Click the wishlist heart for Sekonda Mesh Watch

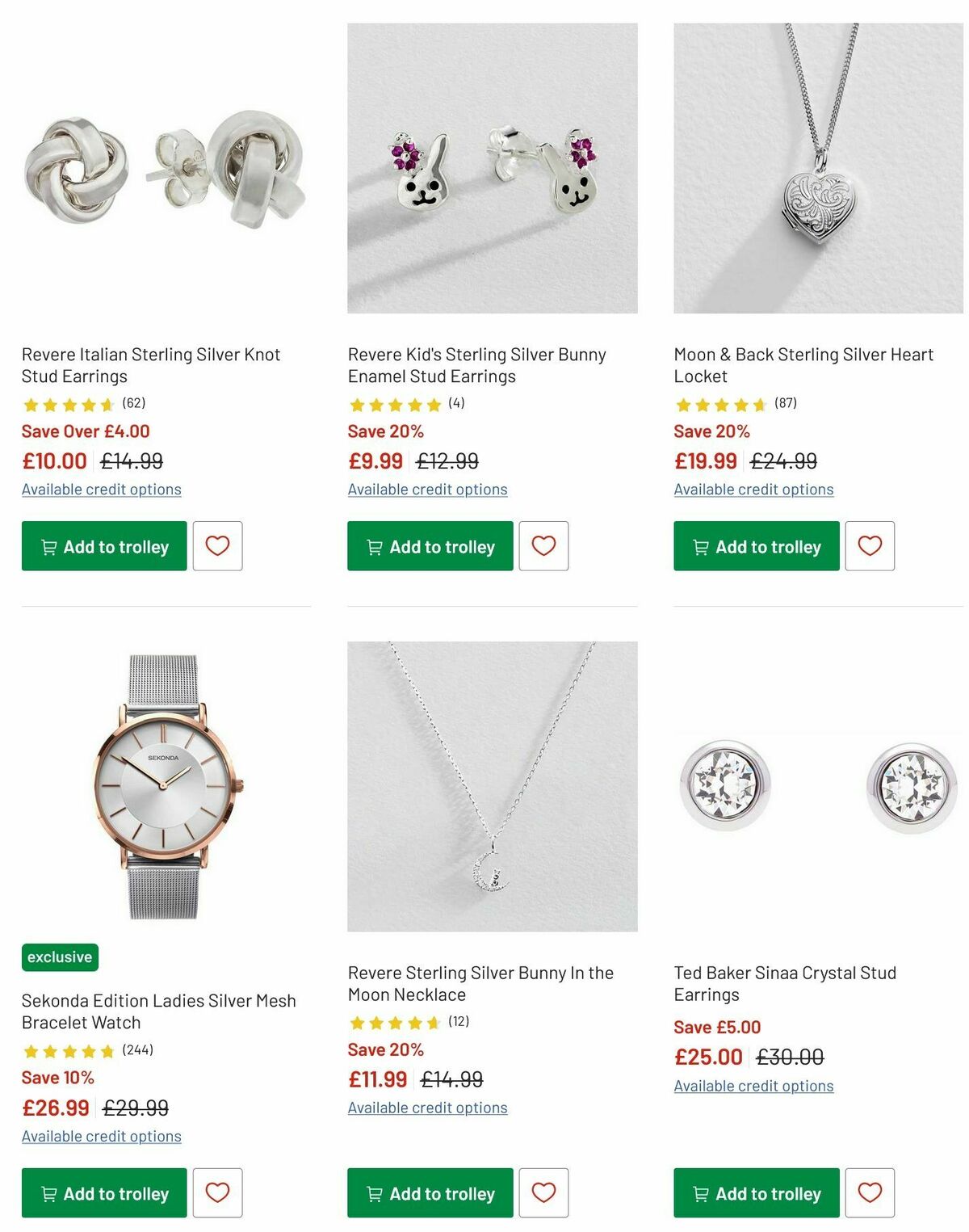pyautogui.click(x=218, y=1192)
